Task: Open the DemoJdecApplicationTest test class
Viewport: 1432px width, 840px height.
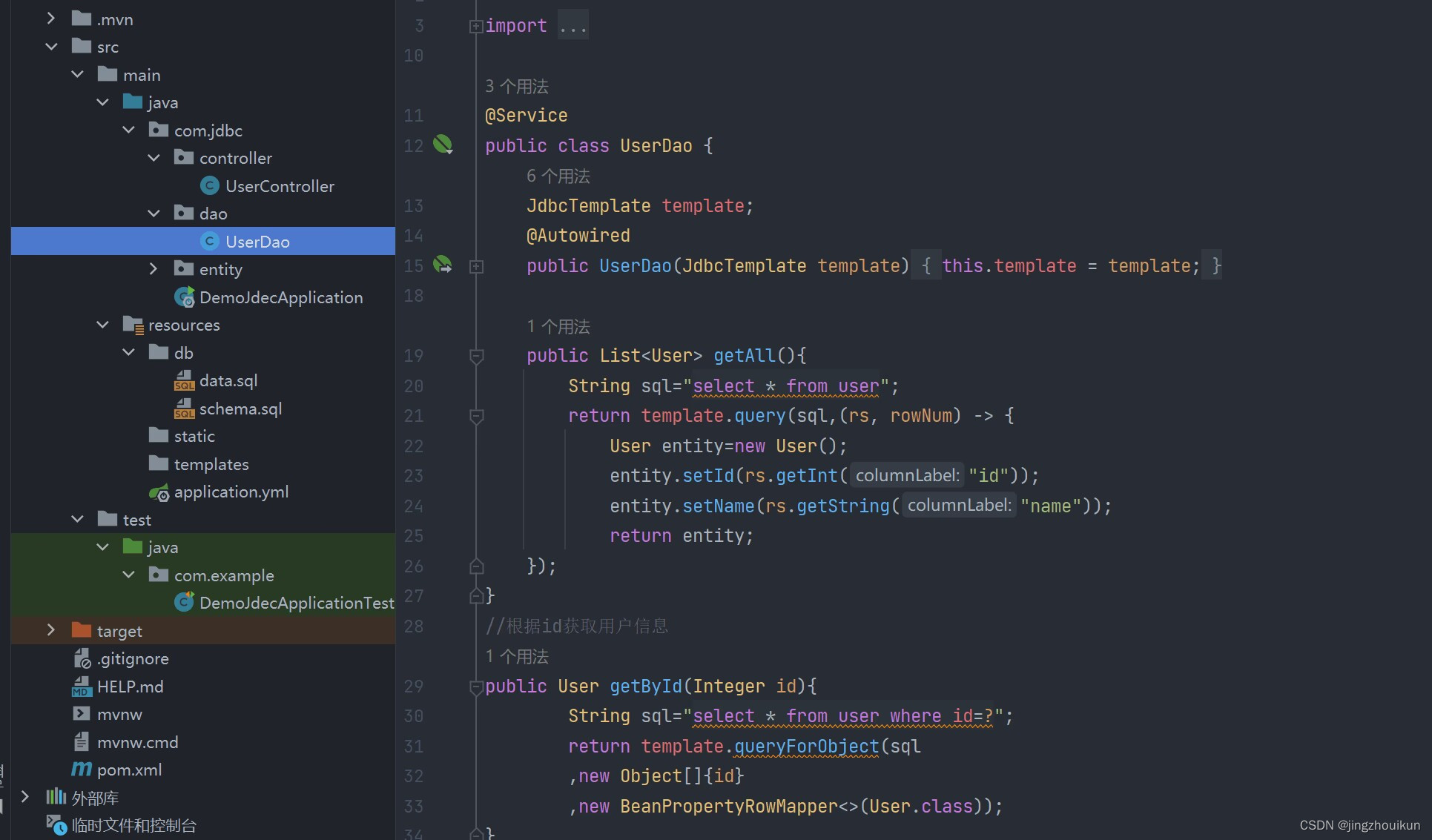Action: click(x=296, y=603)
